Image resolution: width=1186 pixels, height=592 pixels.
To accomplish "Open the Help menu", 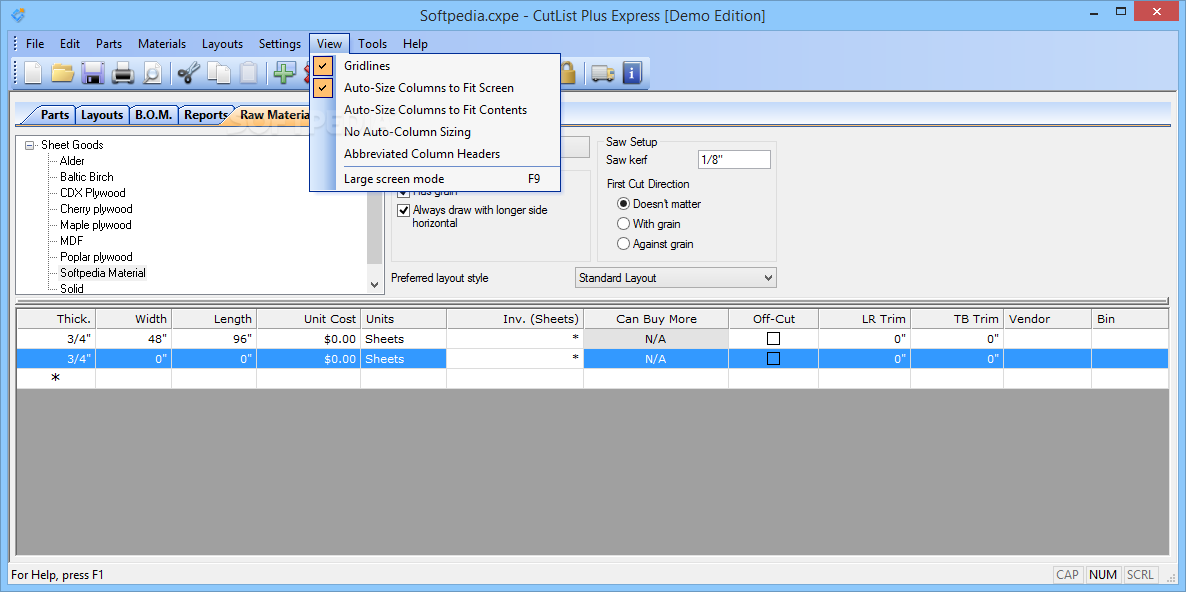I will tap(415, 44).
